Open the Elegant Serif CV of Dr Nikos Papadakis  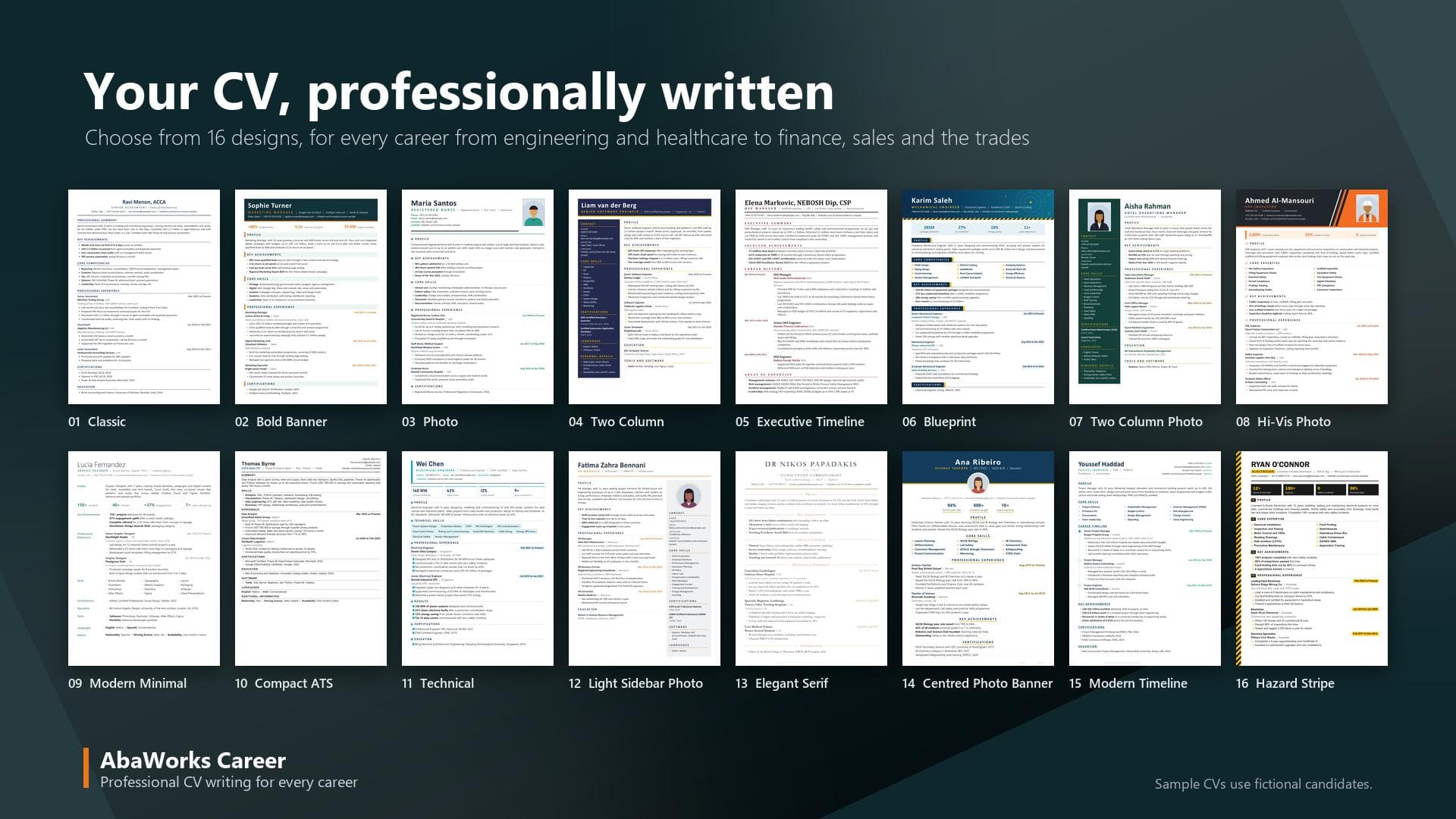click(x=811, y=559)
